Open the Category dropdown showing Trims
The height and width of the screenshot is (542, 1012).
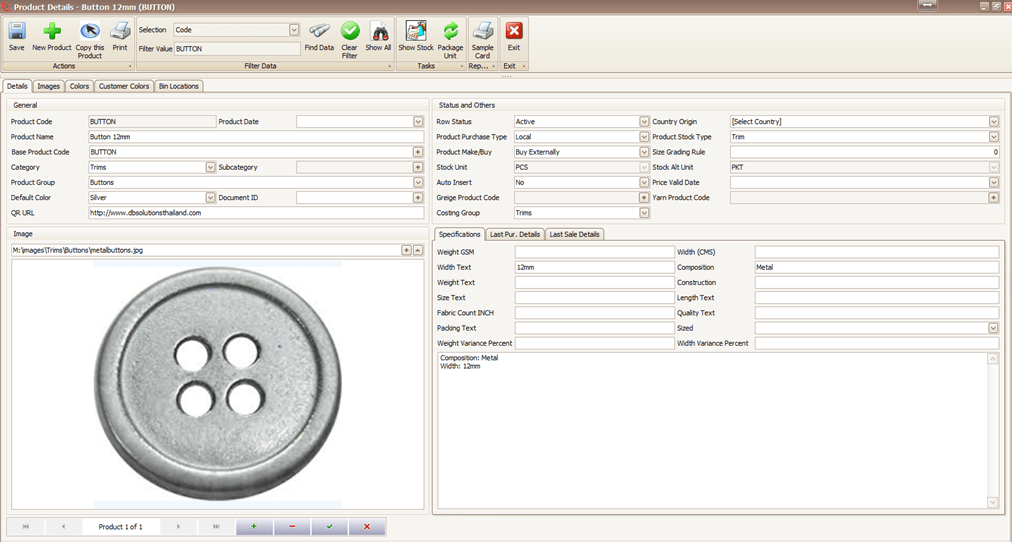click(x=210, y=168)
